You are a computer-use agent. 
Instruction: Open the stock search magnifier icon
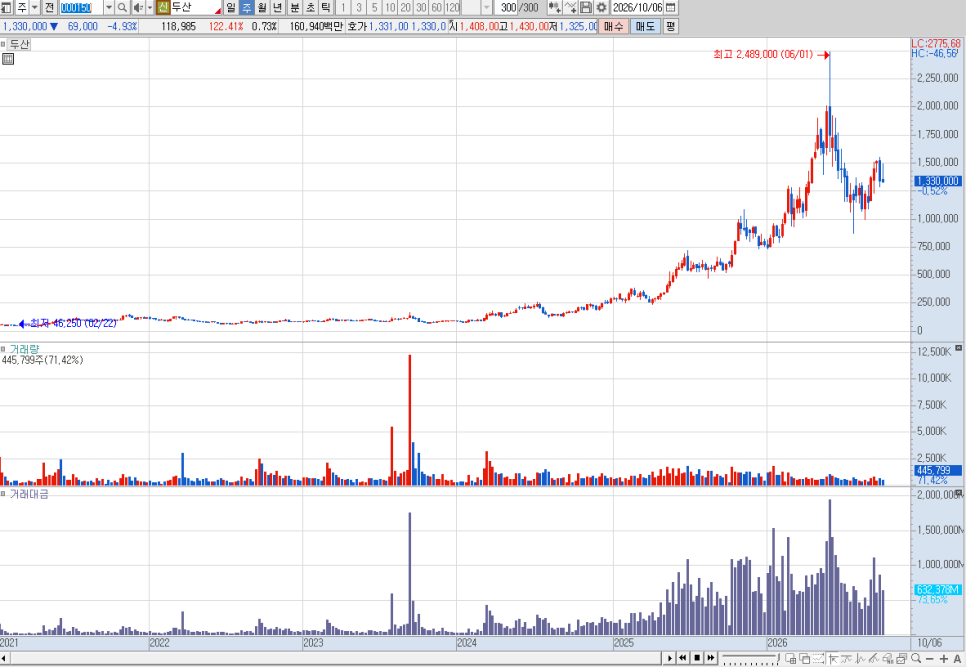(x=122, y=7)
